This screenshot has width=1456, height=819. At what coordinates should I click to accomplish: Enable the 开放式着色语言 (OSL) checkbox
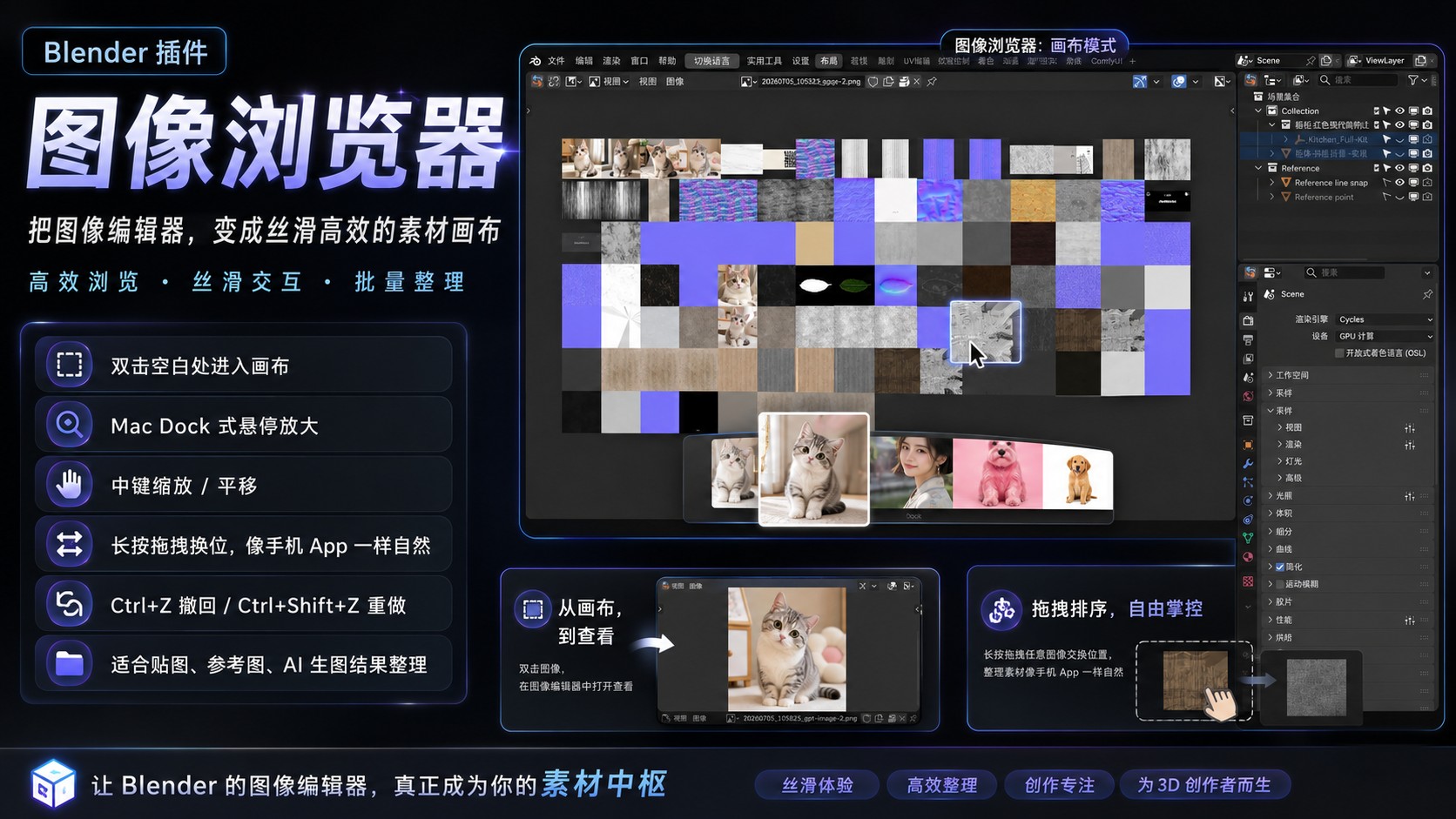(x=1339, y=353)
